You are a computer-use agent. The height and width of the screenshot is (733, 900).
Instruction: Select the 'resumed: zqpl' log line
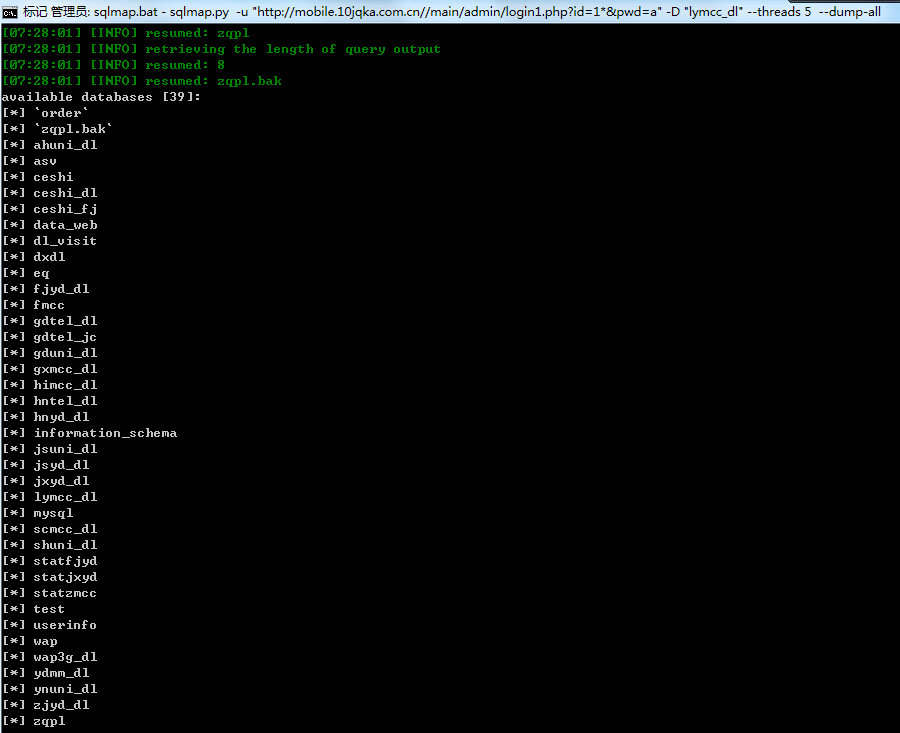coord(126,33)
